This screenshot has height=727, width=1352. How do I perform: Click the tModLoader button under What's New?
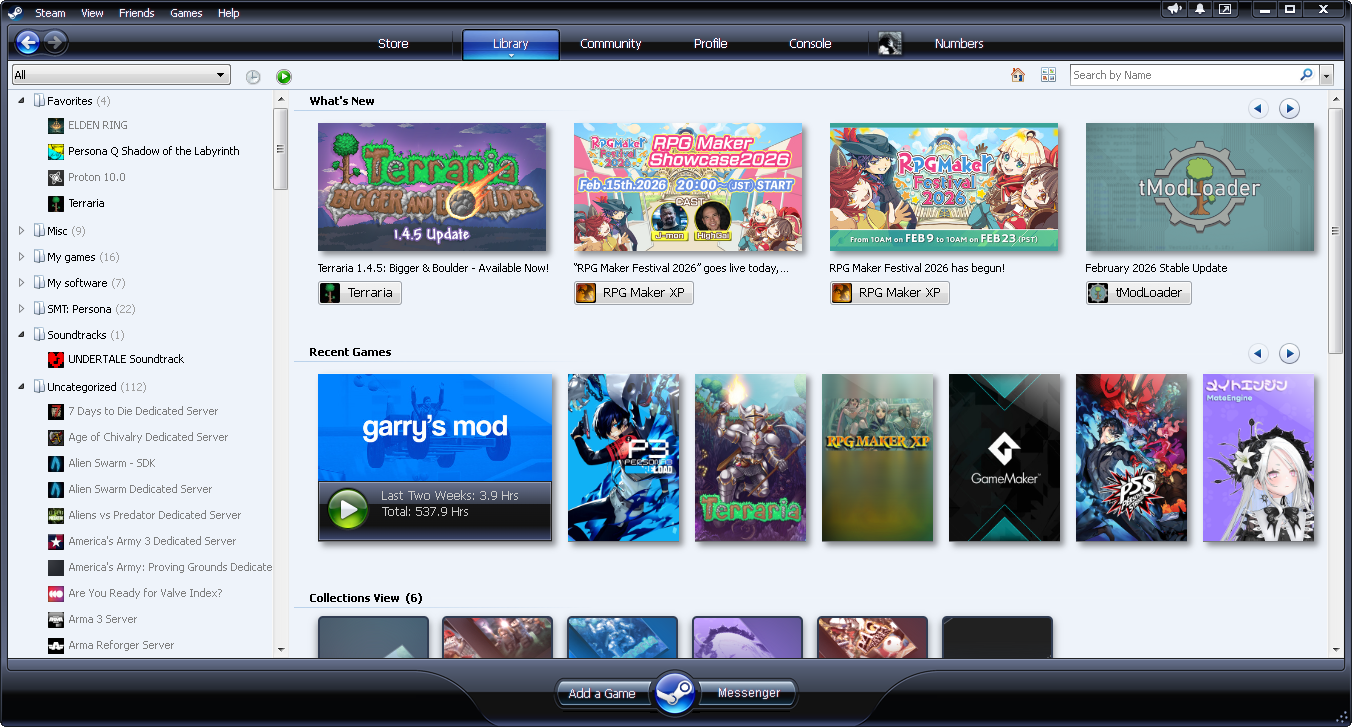[1138, 293]
